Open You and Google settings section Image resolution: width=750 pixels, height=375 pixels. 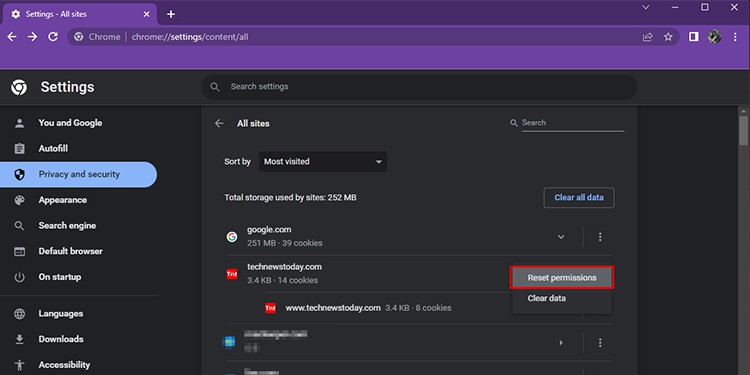pyautogui.click(x=70, y=123)
